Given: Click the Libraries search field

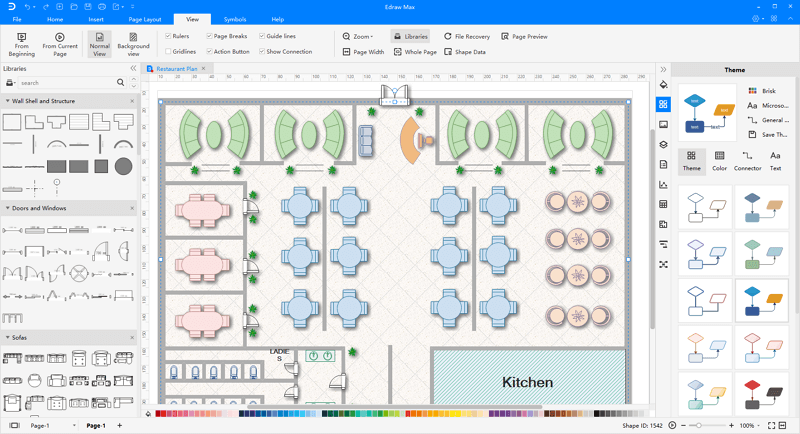Looking at the screenshot, I should coord(66,83).
